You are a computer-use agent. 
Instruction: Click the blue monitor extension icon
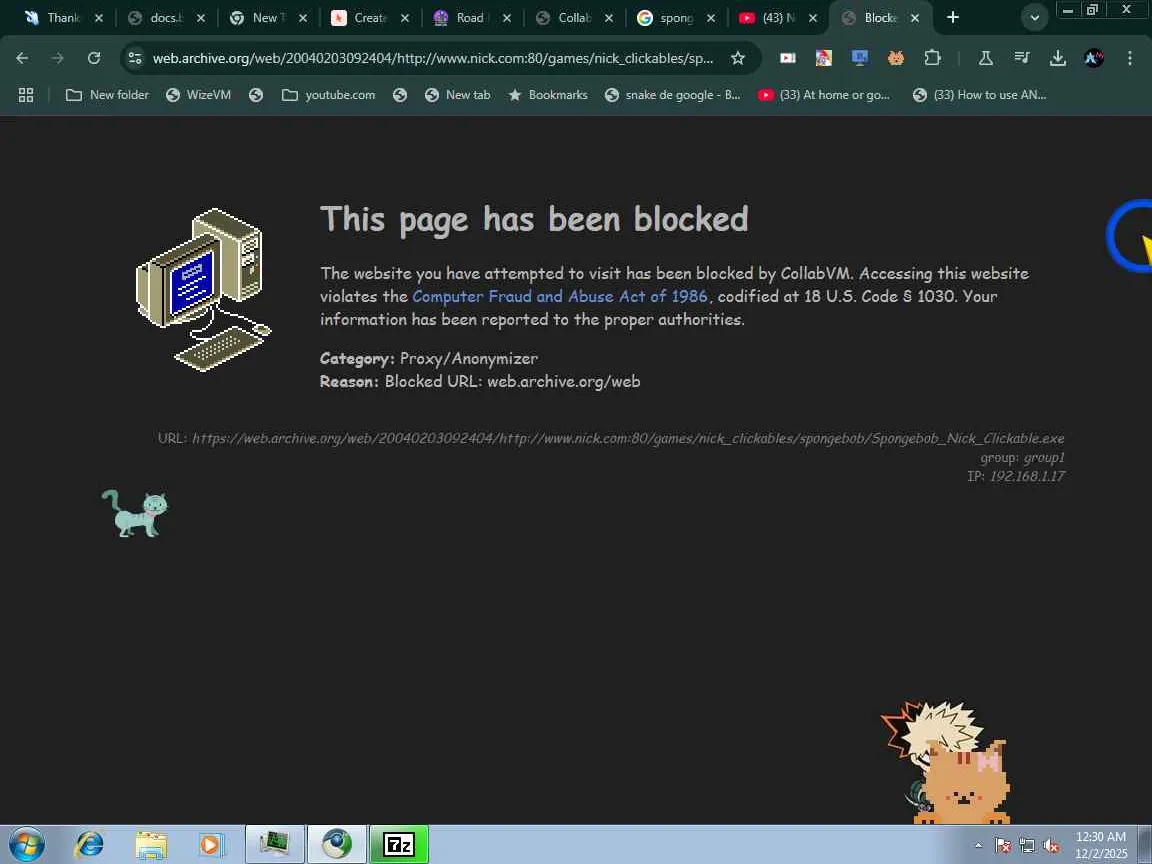tap(860, 58)
